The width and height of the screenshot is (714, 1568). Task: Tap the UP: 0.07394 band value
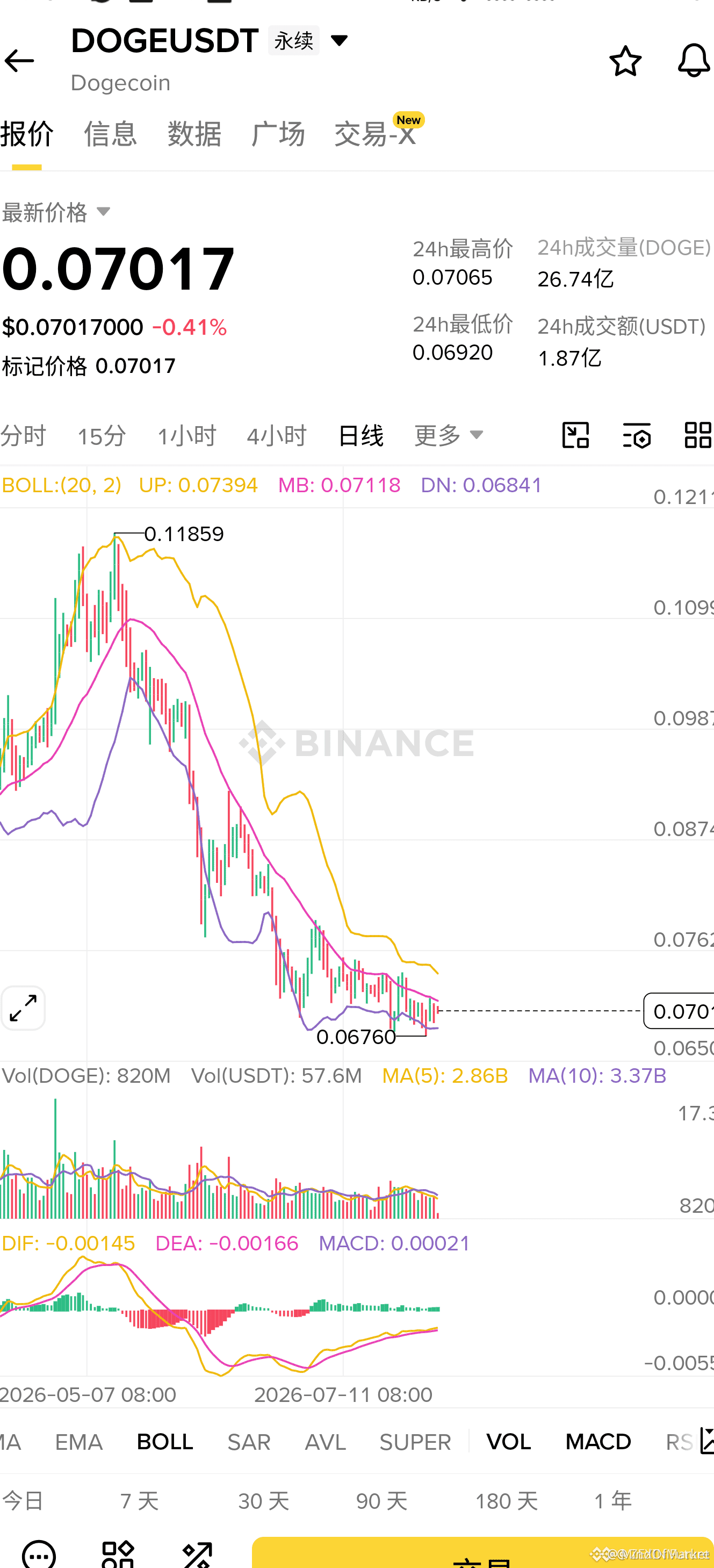point(198,485)
